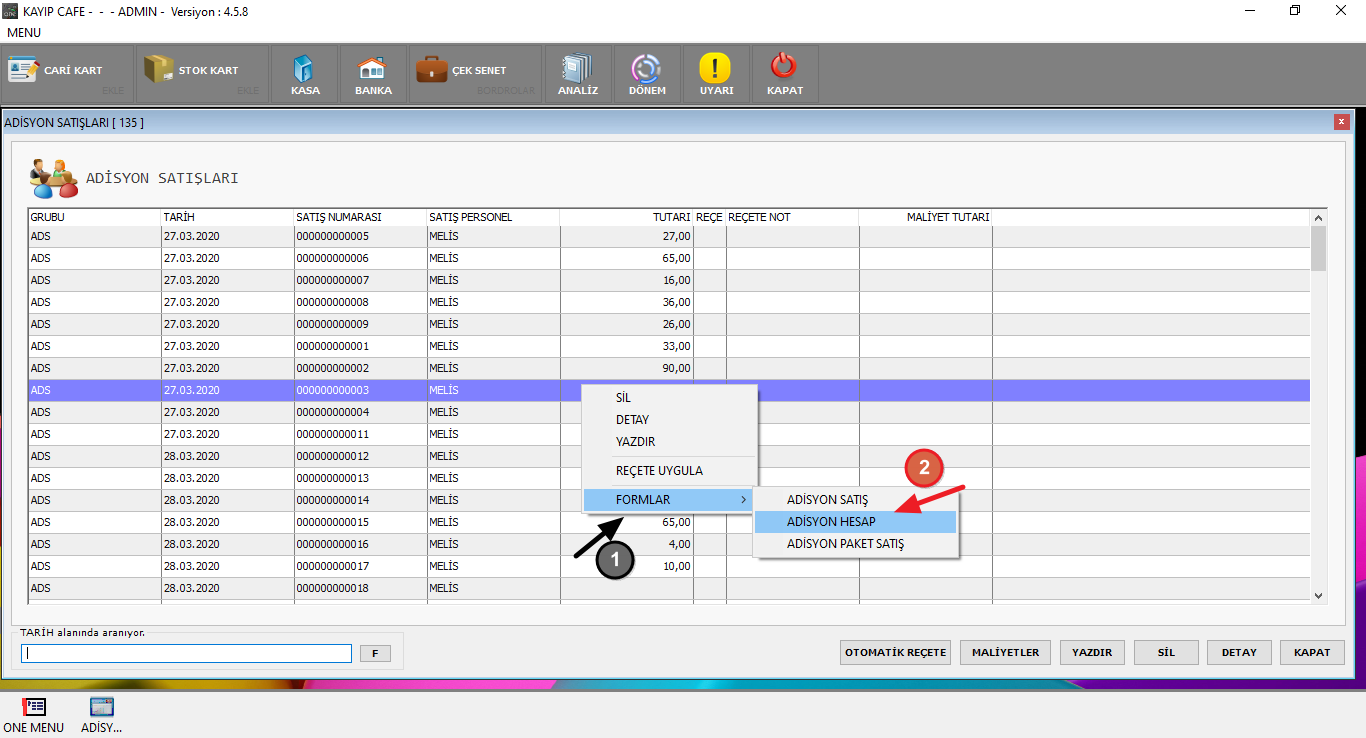Expand the FORMLAR submenu entry
This screenshot has height=738, width=1366.
click(x=670, y=500)
